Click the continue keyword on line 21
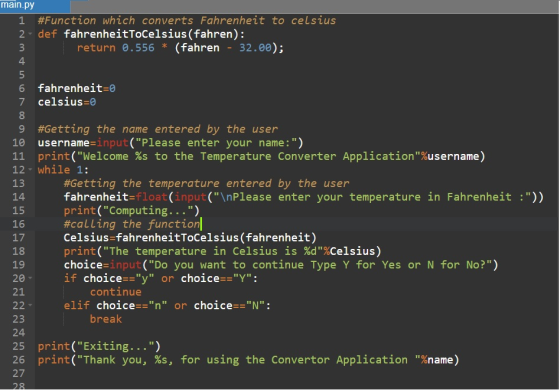The height and width of the screenshot is (390, 560). click(115, 292)
